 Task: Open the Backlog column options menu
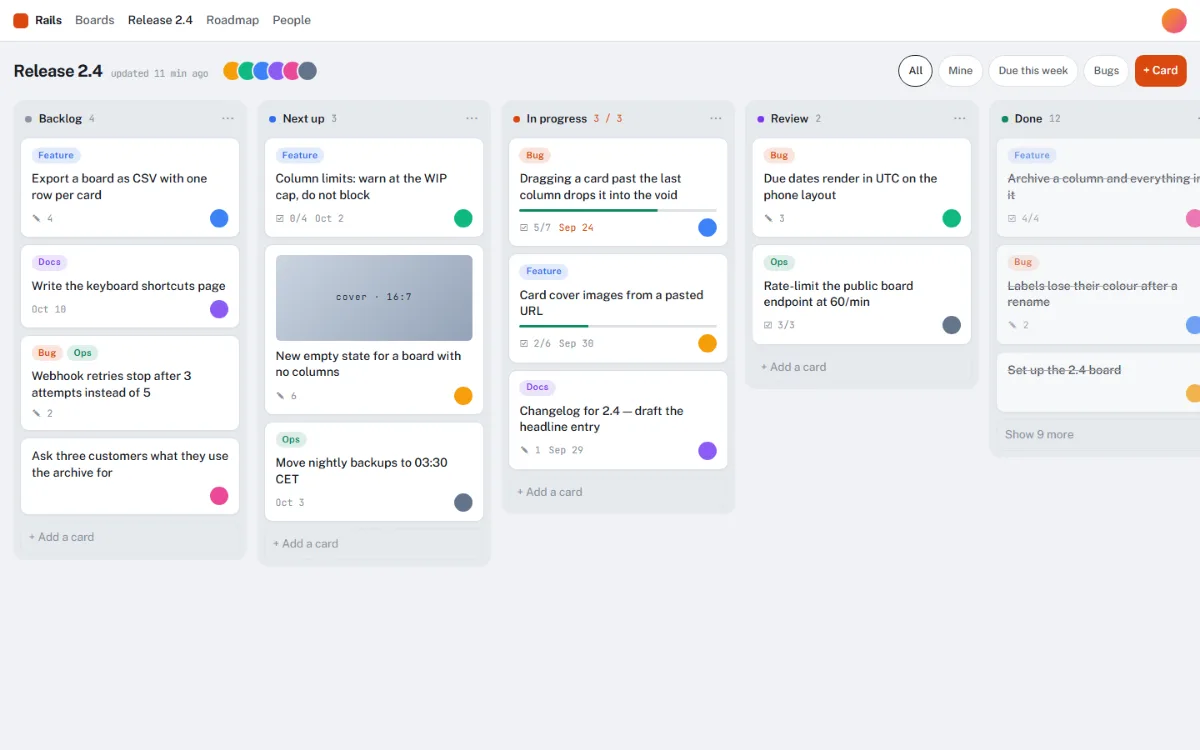click(228, 118)
